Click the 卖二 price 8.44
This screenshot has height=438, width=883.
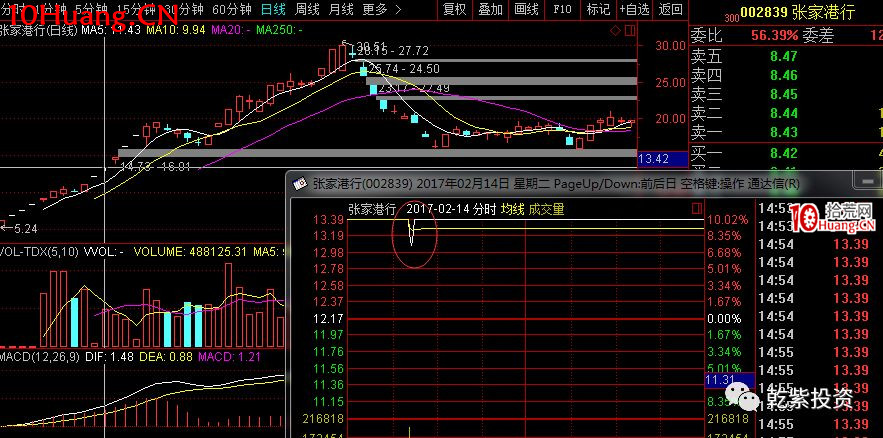point(783,114)
